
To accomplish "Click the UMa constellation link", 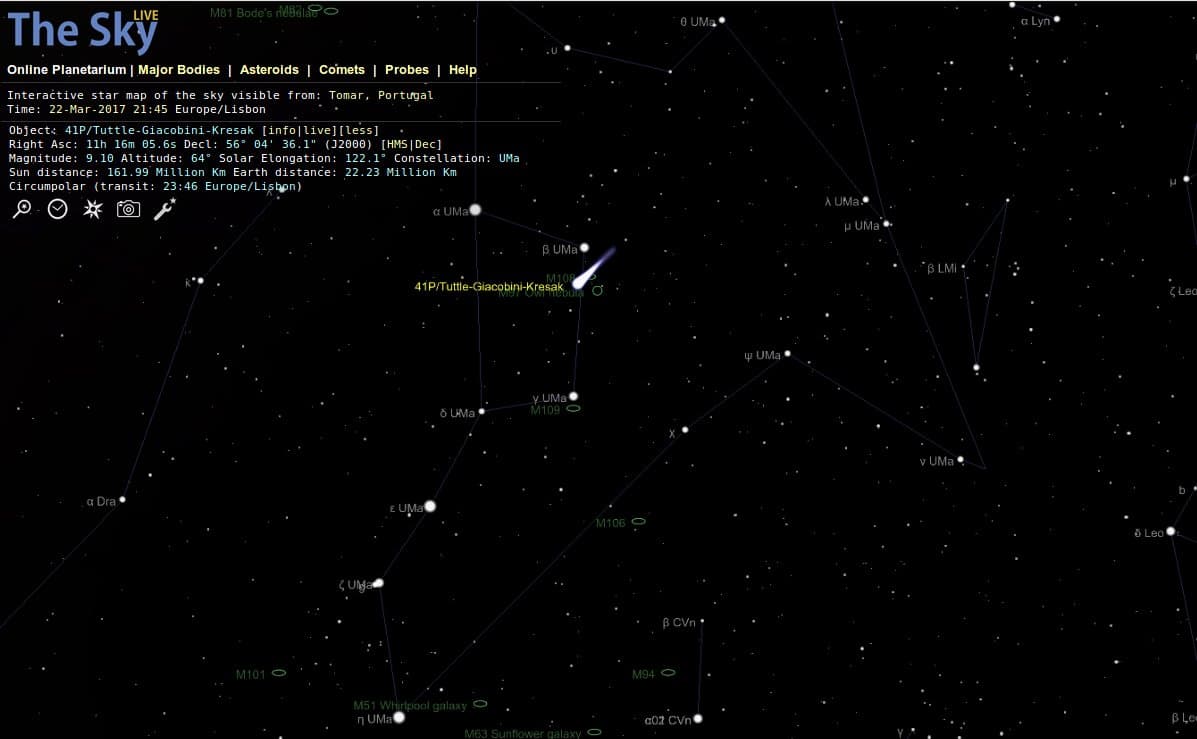I will tap(509, 158).
